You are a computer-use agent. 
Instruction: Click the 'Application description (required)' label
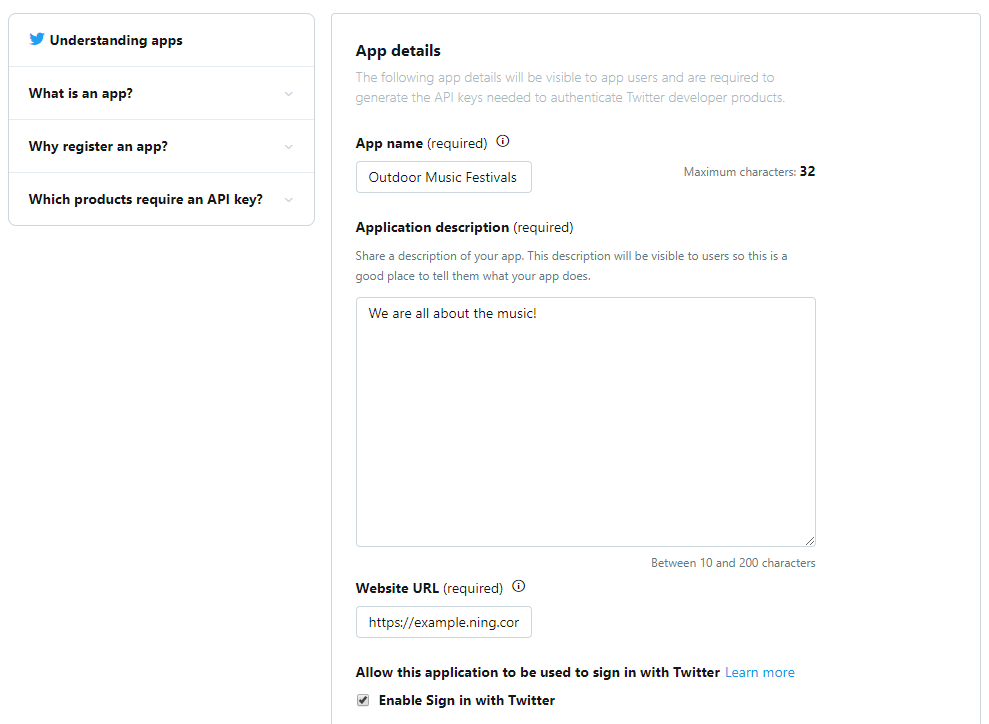(x=464, y=227)
